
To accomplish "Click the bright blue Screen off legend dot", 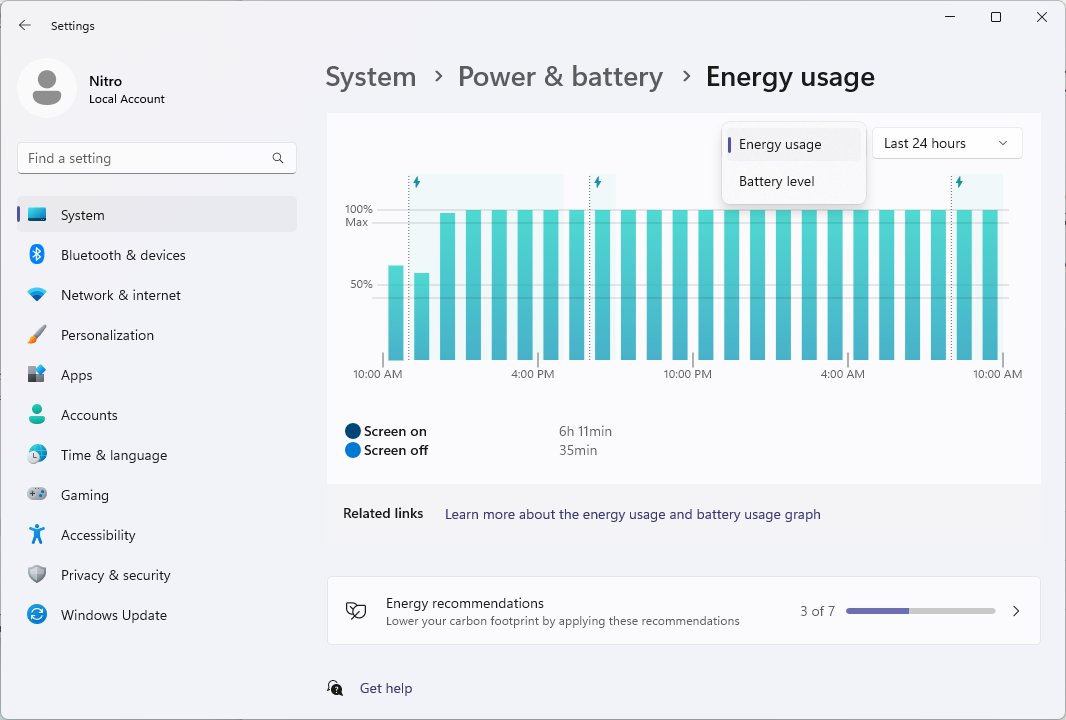I will tap(352, 450).
